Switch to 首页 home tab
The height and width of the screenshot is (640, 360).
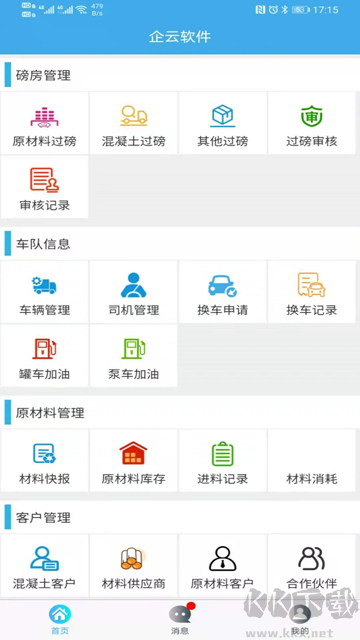pos(60,620)
